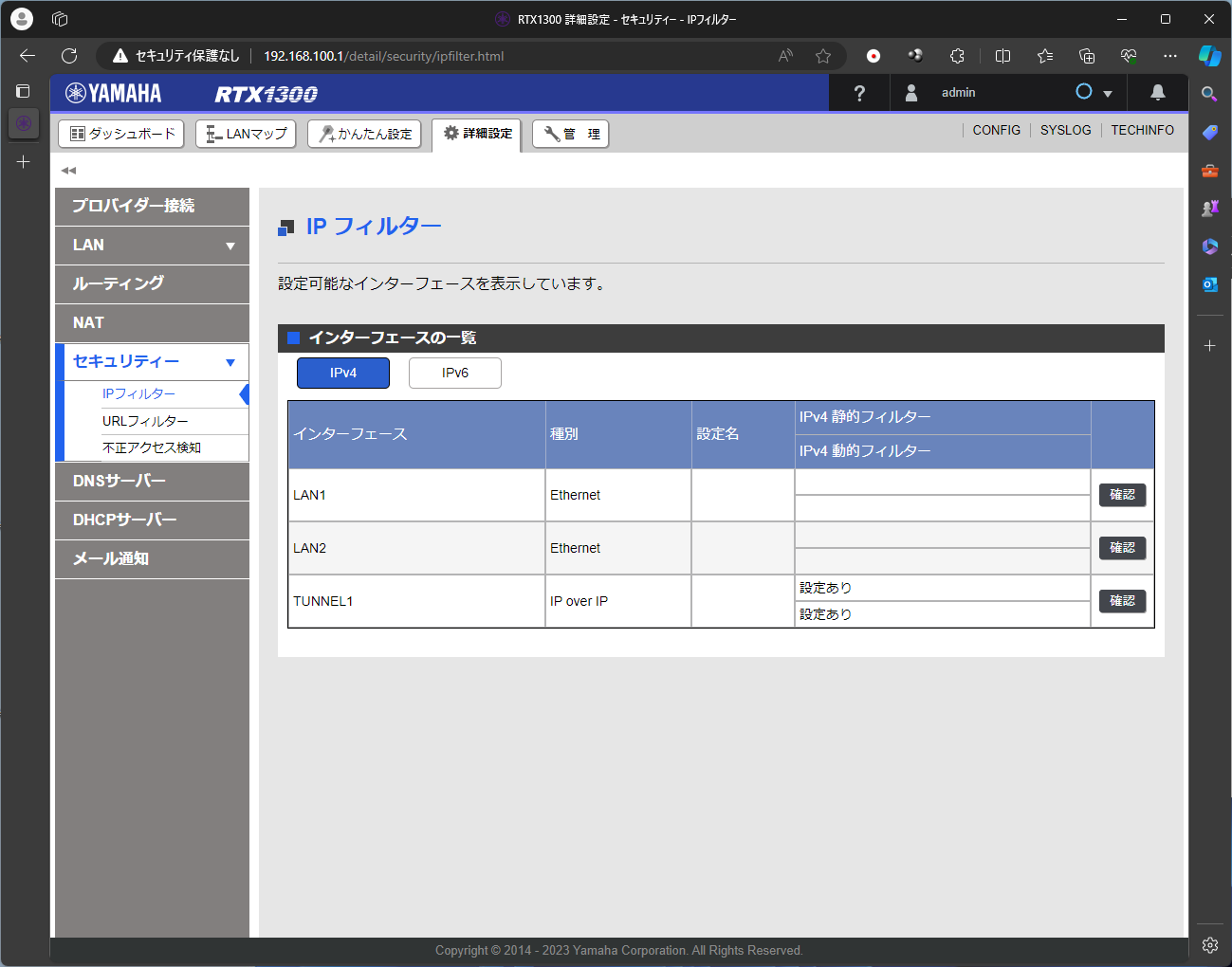Image resolution: width=1232 pixels, height=967 pixels.
Task: Open the CONFIG link
Action: coord(996,130)
